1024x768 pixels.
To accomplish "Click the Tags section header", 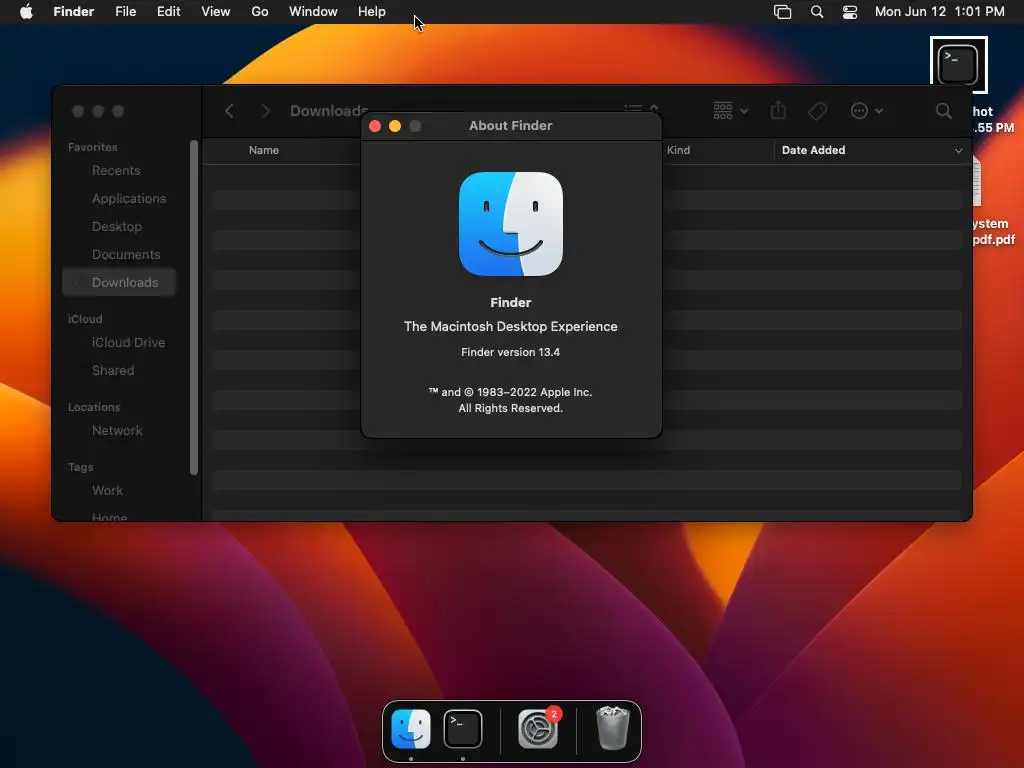I will tap(80, 467).
